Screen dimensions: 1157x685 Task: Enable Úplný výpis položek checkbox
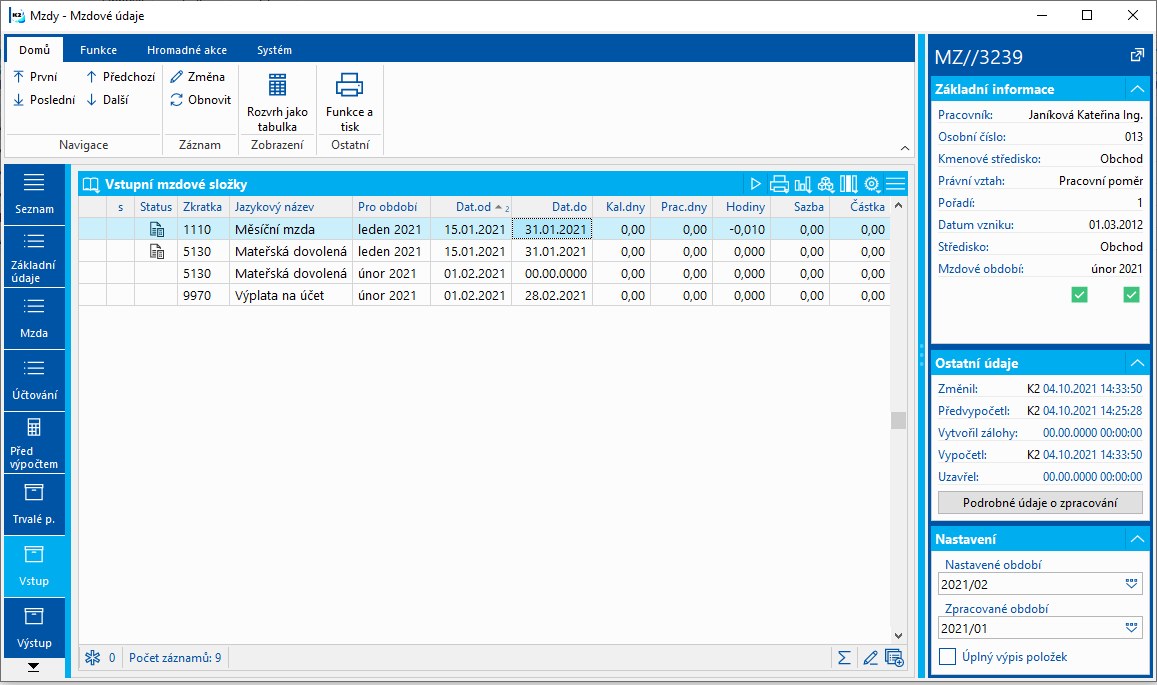point(948,657)
